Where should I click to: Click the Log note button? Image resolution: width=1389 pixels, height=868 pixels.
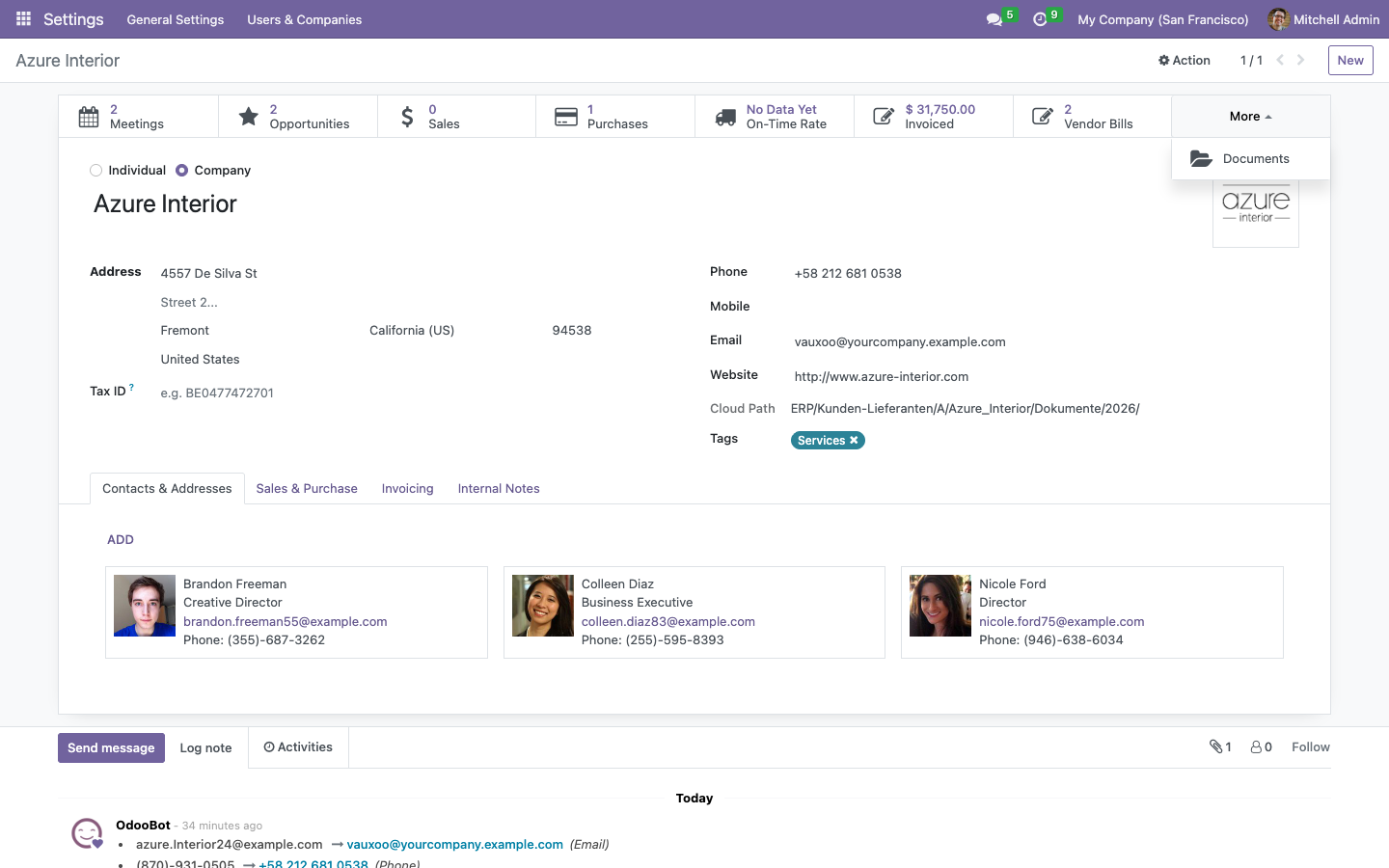point(205,748)
